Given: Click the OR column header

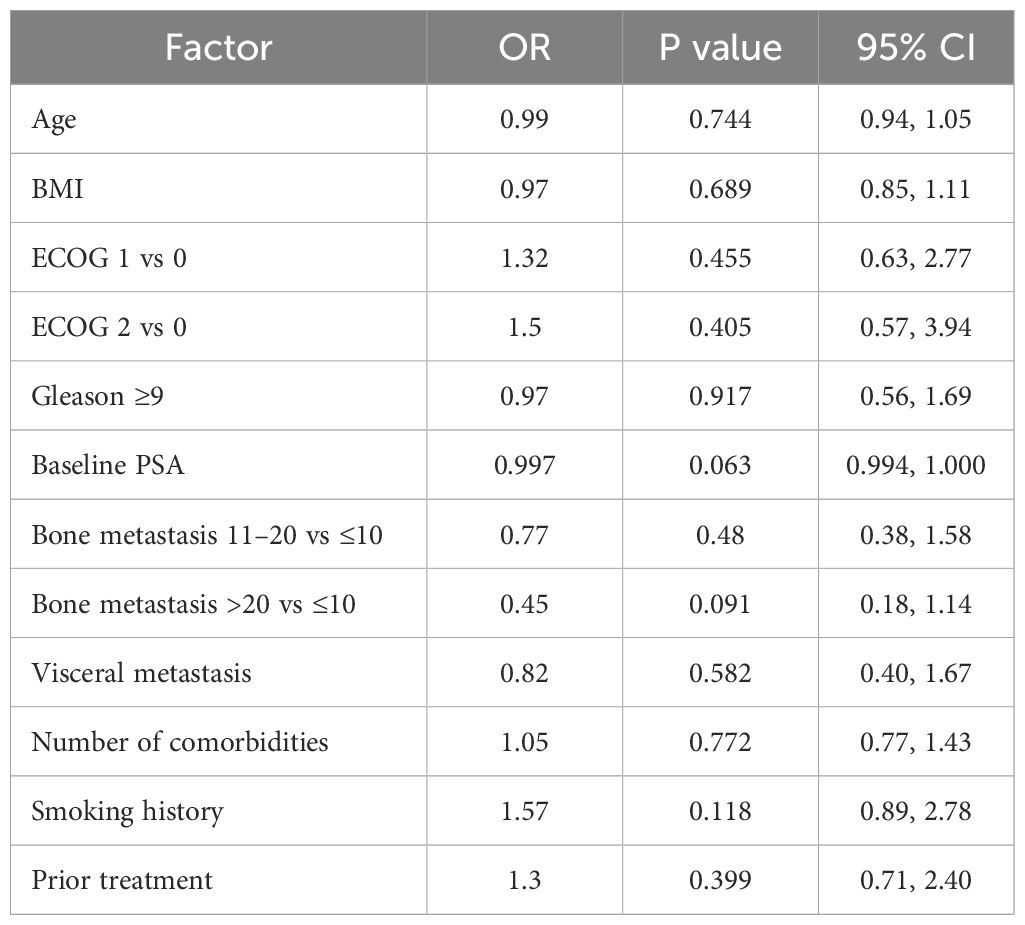Looking at the screenshot, I should pos(523,48).
